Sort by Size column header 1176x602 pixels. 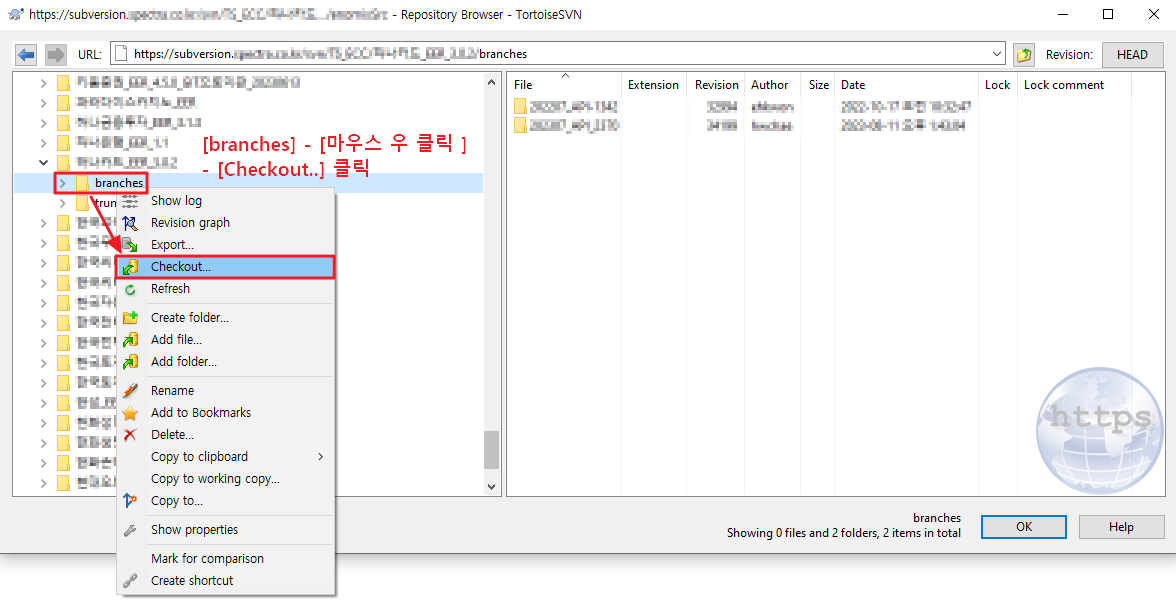[818, 85]
